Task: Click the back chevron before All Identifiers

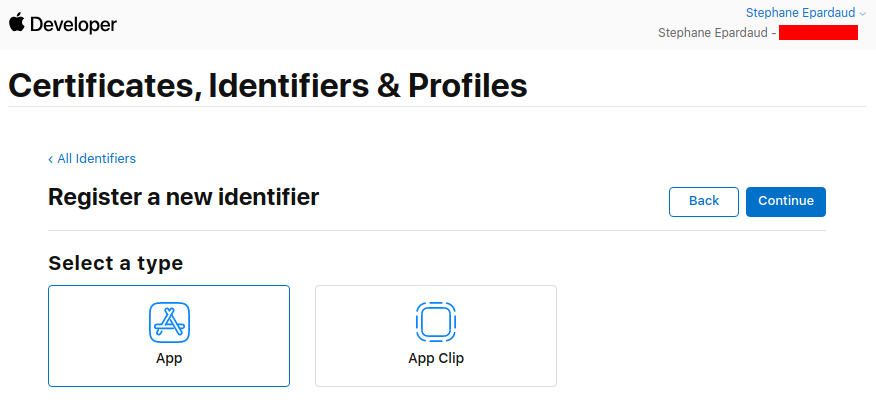Action: pos(51,159)
